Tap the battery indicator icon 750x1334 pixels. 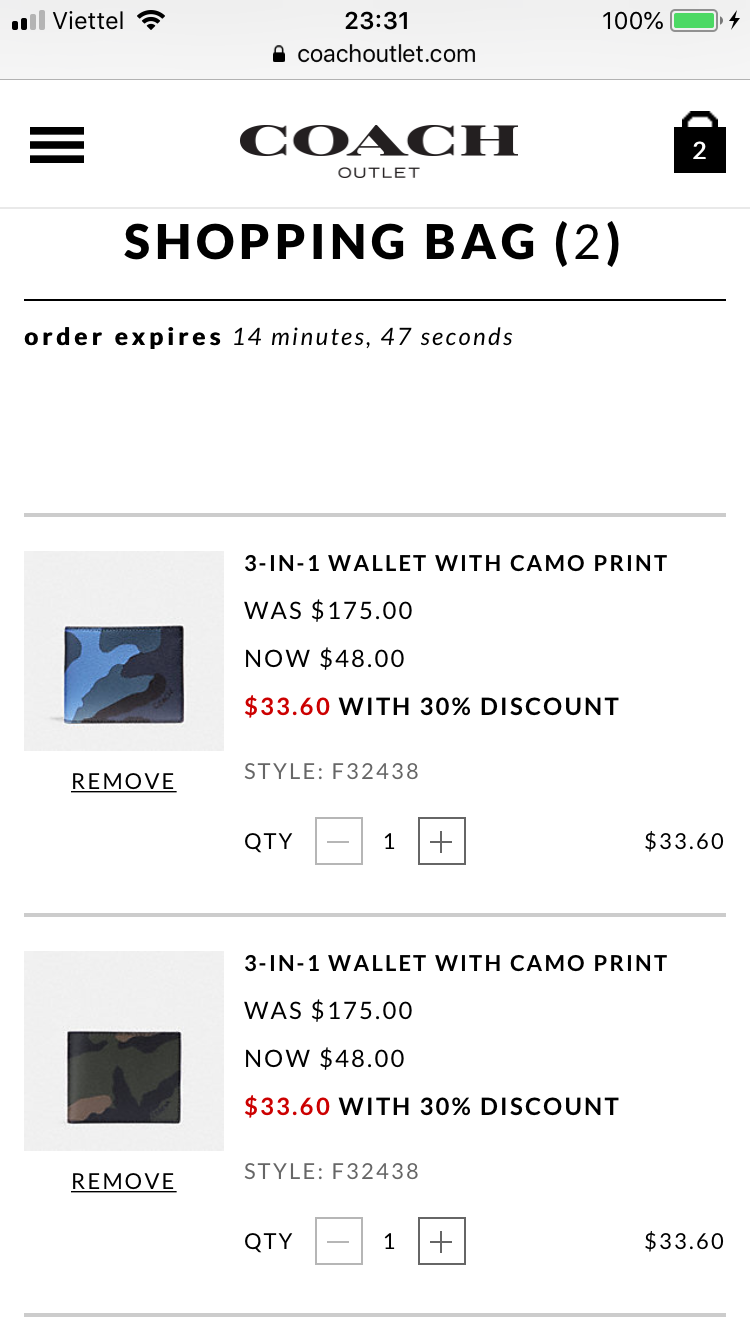695,20
